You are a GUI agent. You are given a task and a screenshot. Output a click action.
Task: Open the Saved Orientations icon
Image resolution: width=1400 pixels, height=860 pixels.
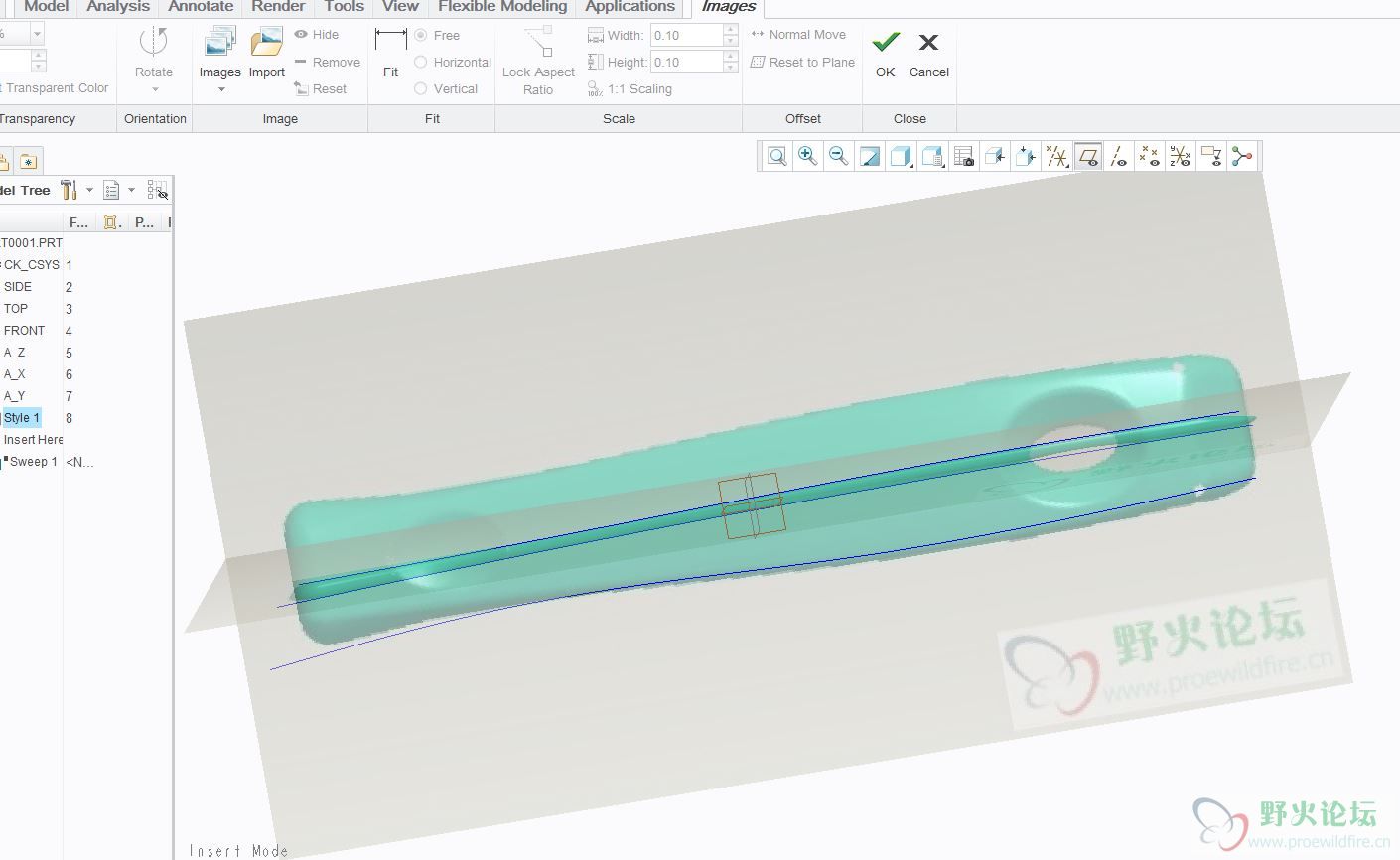pyautogui.click(x=932, y=156)
